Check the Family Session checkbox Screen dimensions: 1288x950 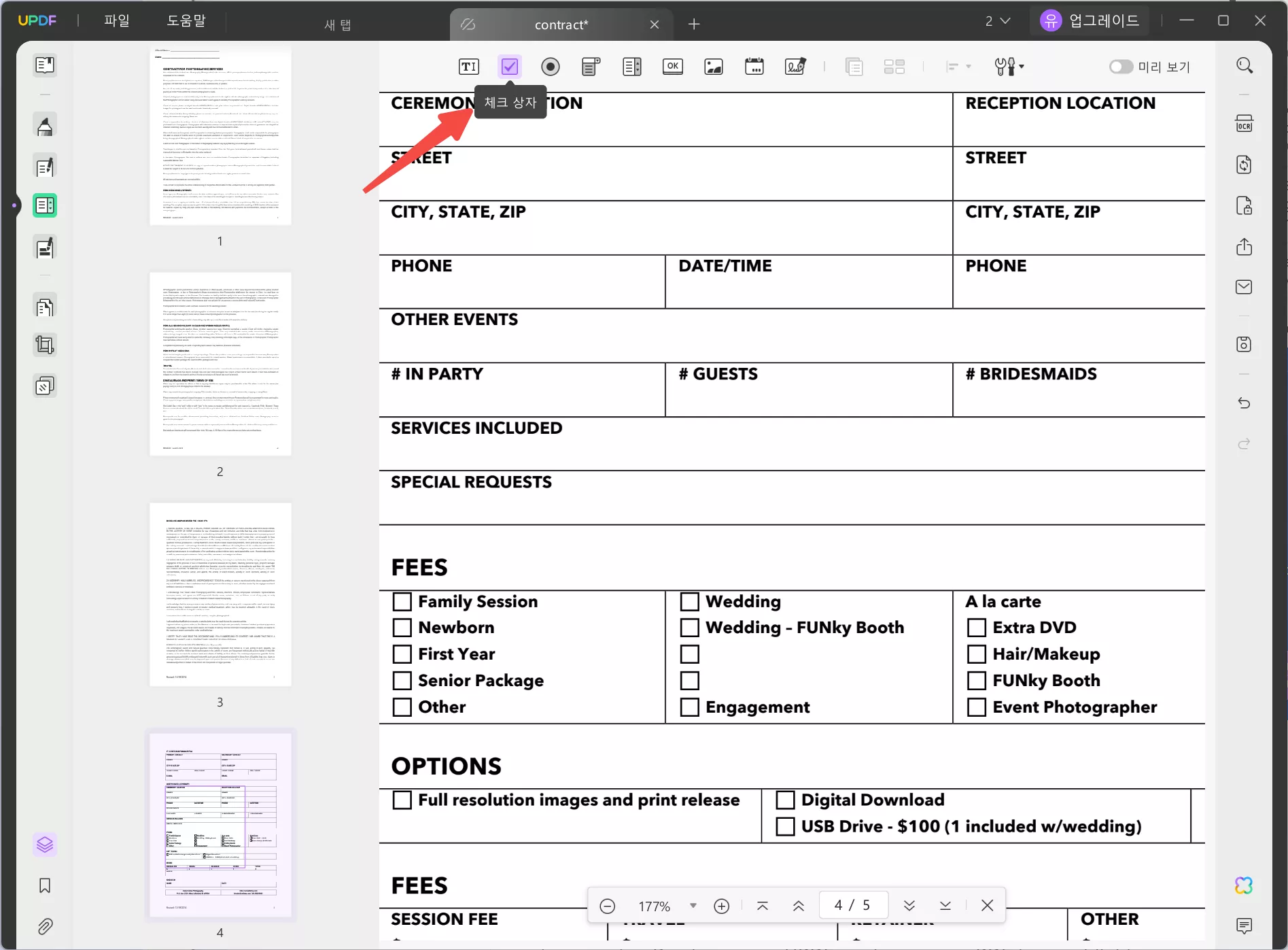pyautogui.click(x=402, y=602)
